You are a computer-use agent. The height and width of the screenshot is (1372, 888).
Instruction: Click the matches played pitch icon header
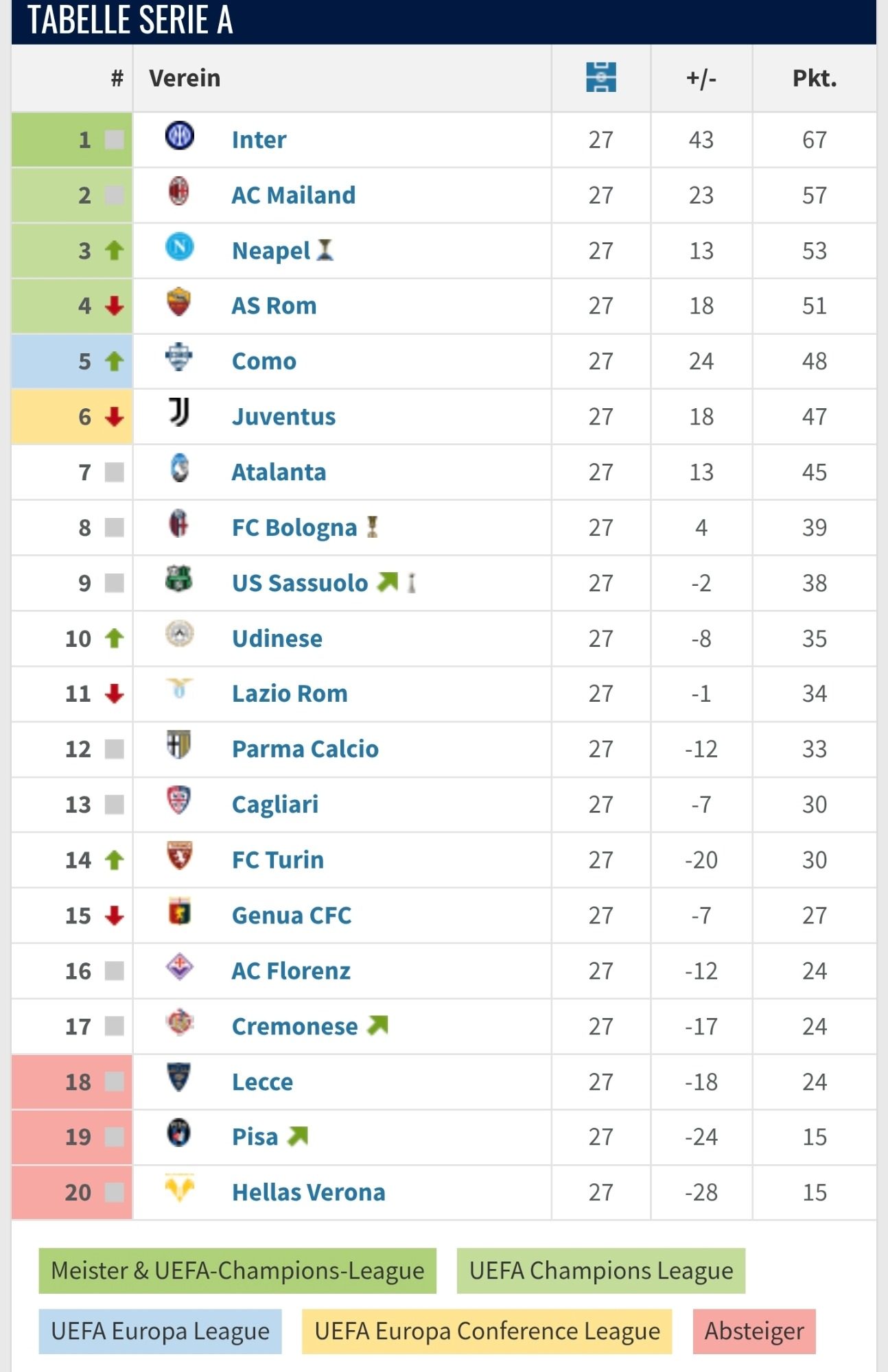(600, 77)
